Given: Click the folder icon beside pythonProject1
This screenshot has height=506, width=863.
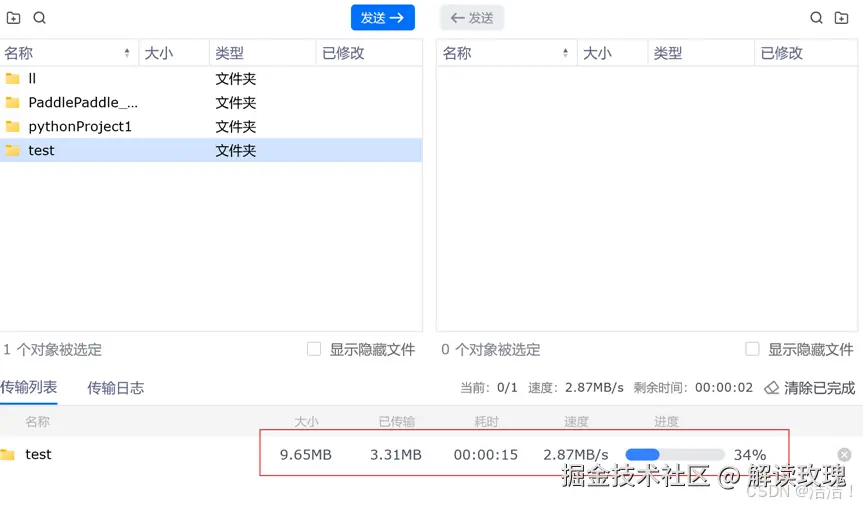Looking at the screenshot, I should [13, 127].
